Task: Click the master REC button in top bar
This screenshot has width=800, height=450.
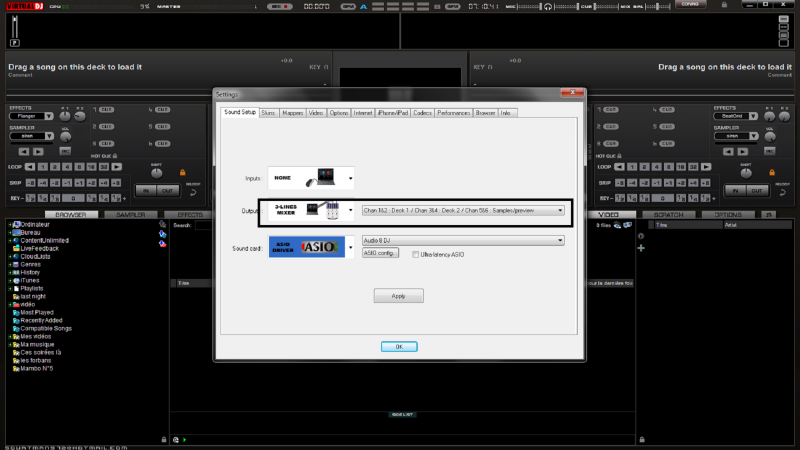Action: coord(280,7)
